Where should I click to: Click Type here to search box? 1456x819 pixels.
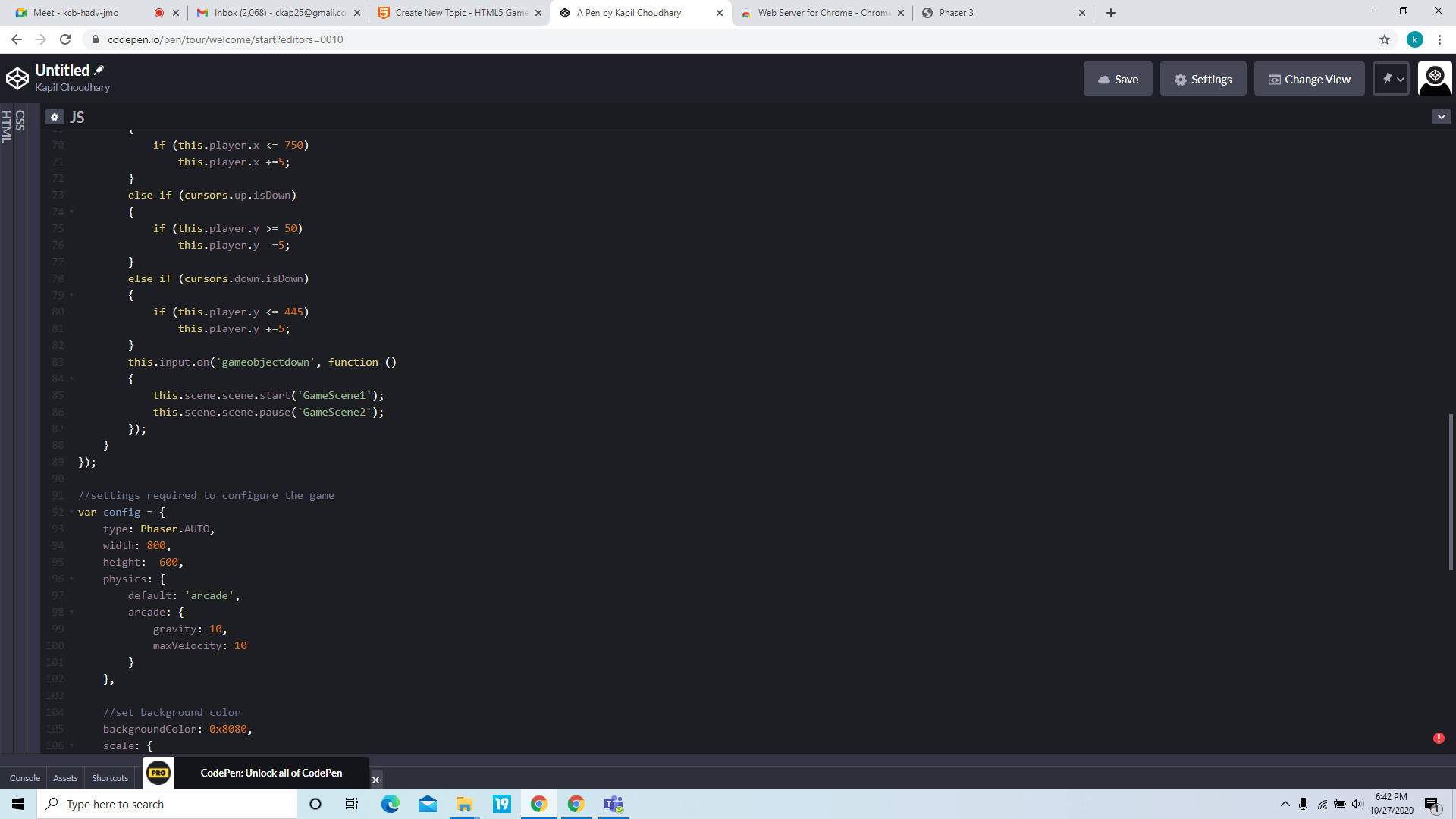point(167,804)
